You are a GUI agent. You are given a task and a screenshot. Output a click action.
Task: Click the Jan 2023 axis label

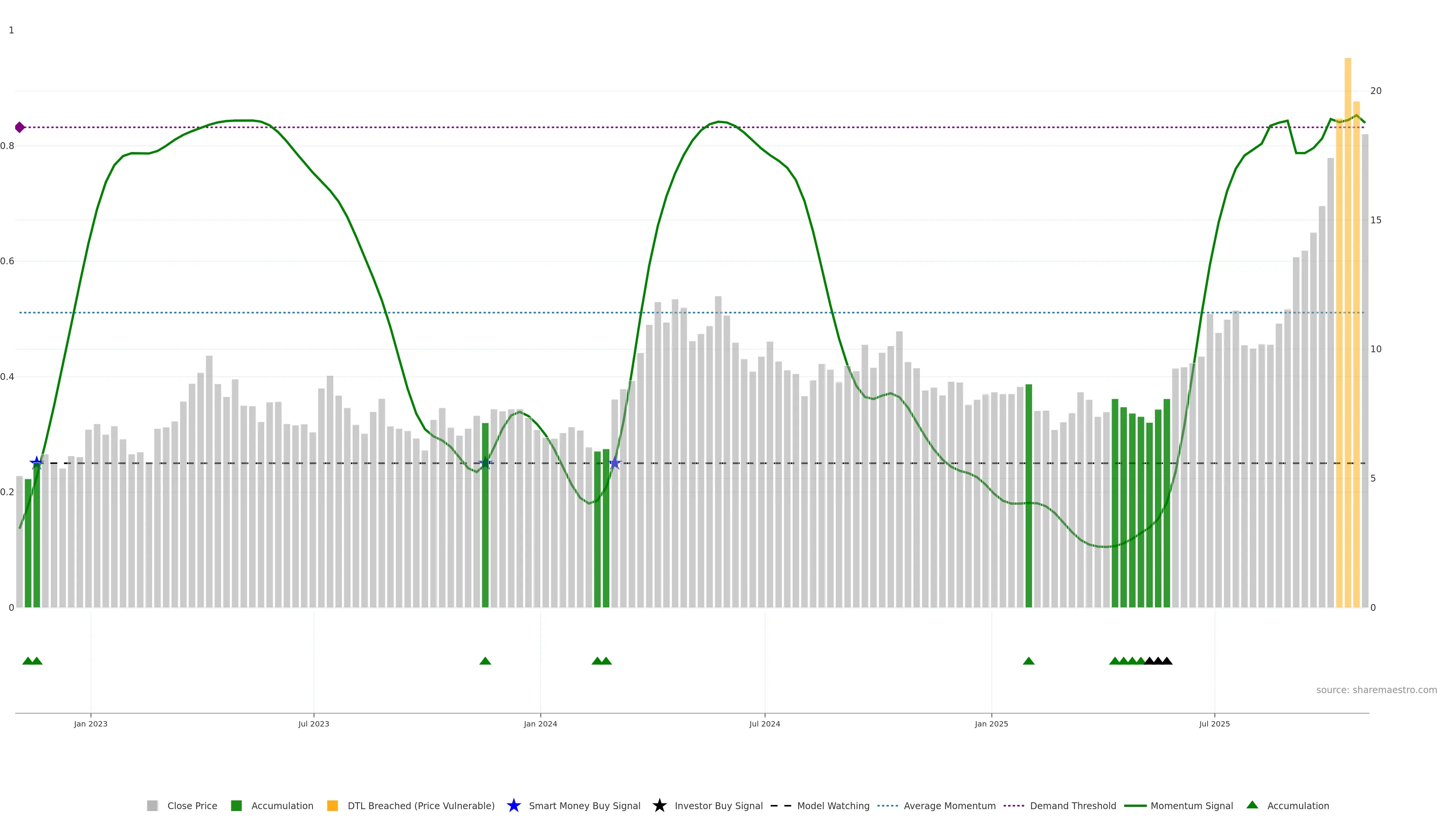(91, 723)
